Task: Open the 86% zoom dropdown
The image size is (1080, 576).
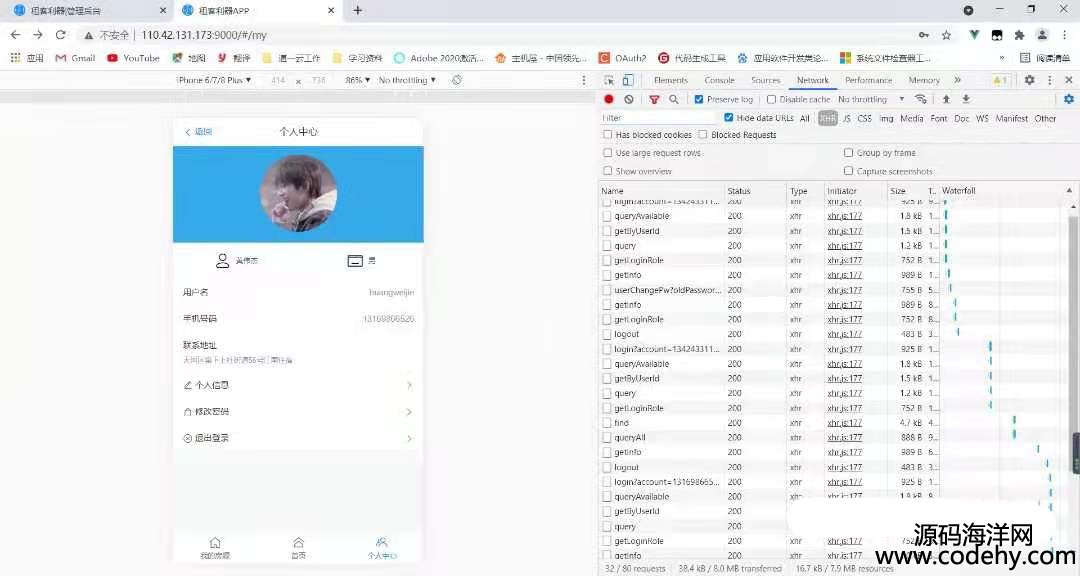Action: coord(357,80)
